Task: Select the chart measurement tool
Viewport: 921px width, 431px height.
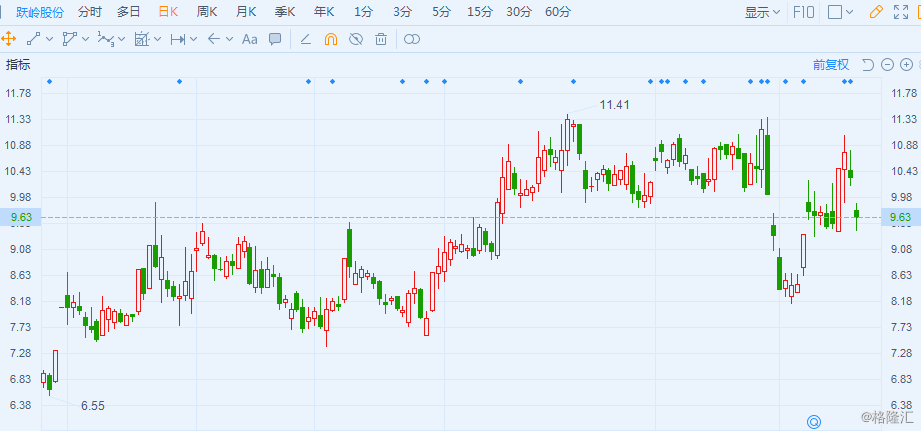Action: pos(142,39)
